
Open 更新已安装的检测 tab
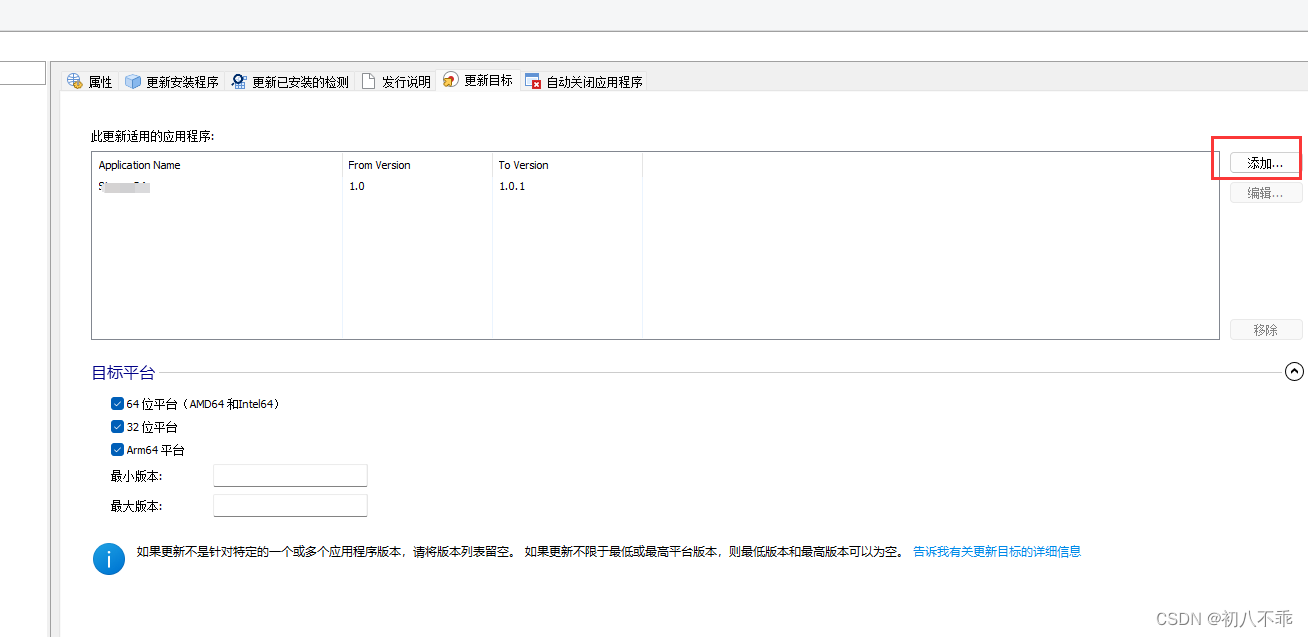290,82
